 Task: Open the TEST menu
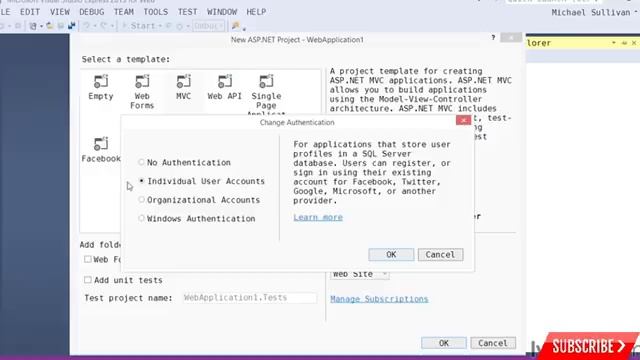click(x=187, y=12)
